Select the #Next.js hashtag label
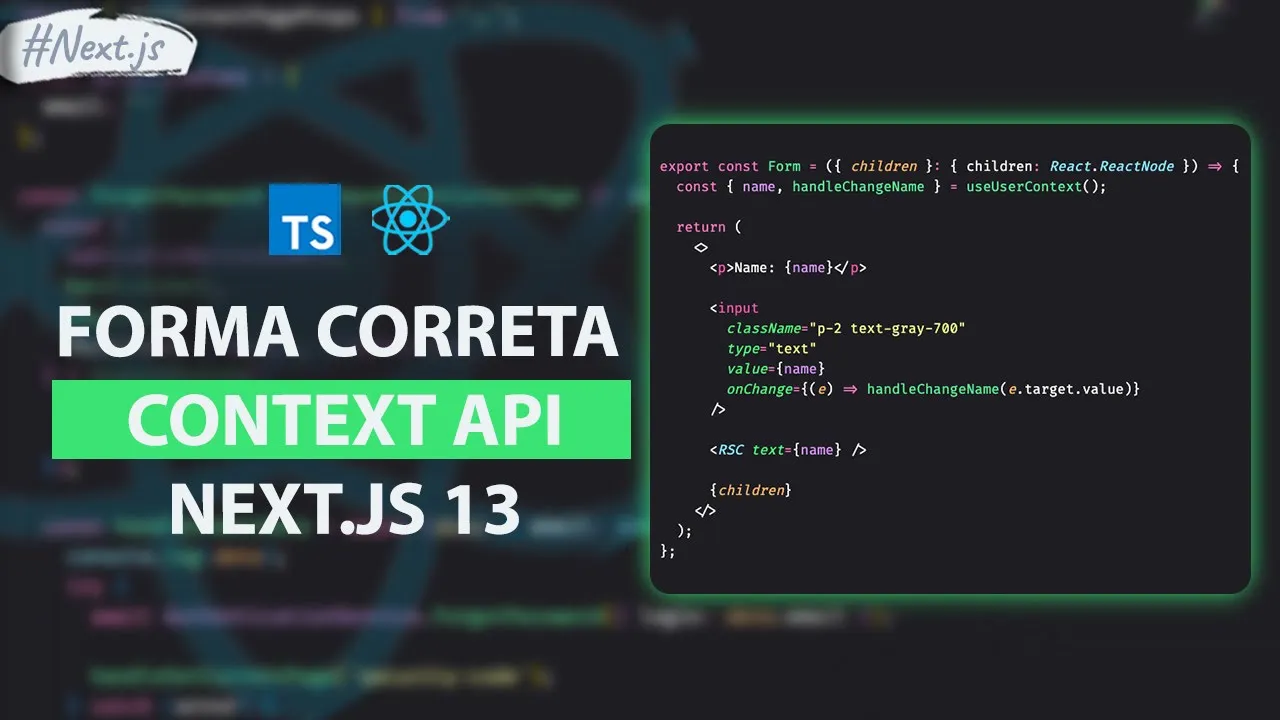The height and width of the screenshot is (720, 1280). click(93, 47)
